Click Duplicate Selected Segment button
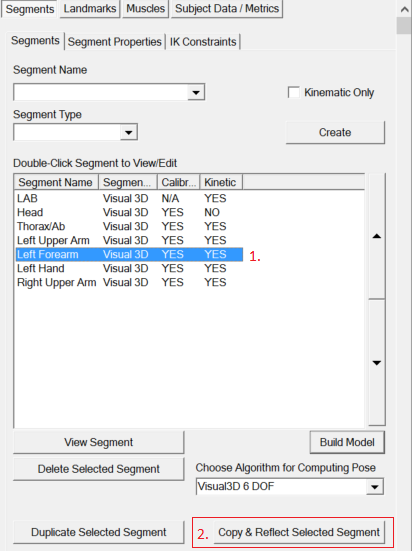The image size is (412, 551). click(x=99, y=532)
